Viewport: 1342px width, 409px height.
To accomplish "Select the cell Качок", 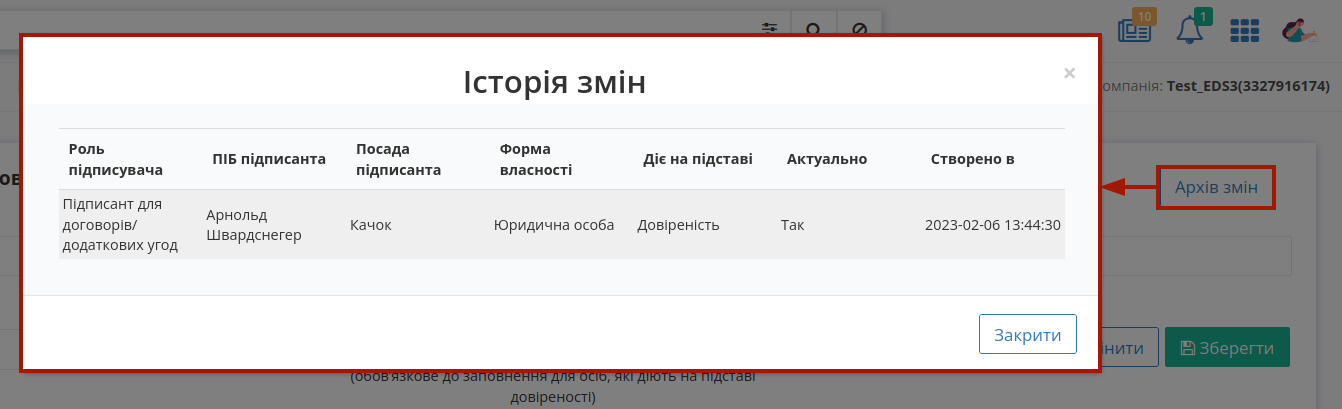I will [371, 225].
